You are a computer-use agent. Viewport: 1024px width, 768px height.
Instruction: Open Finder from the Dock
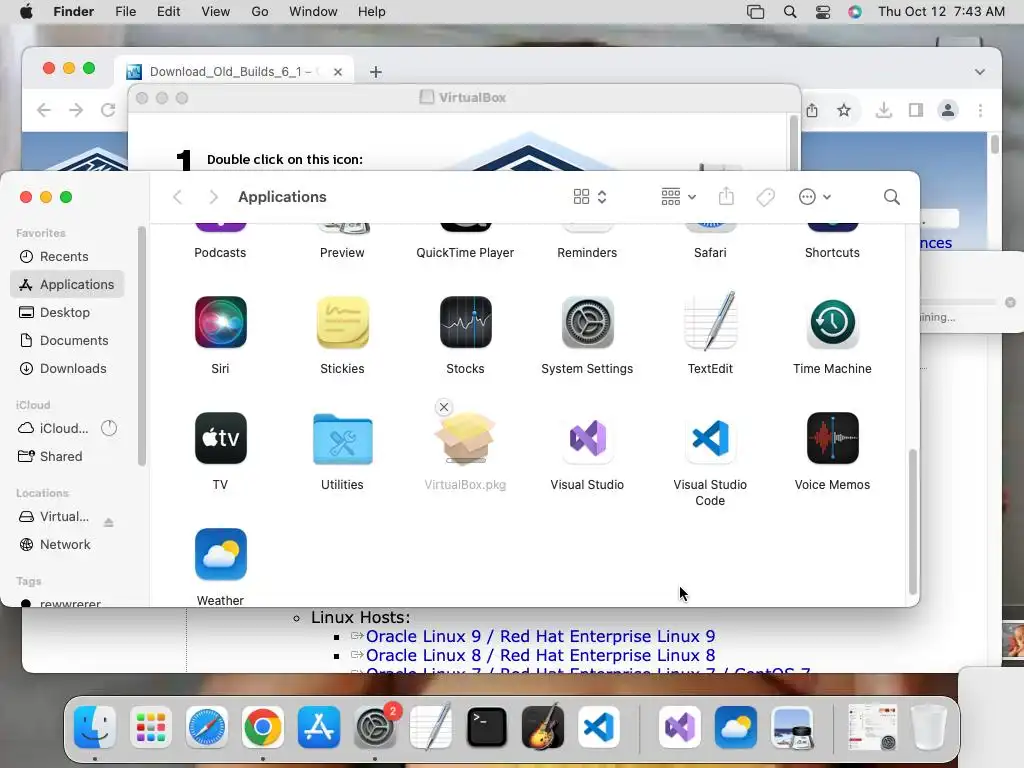point(95,727)
